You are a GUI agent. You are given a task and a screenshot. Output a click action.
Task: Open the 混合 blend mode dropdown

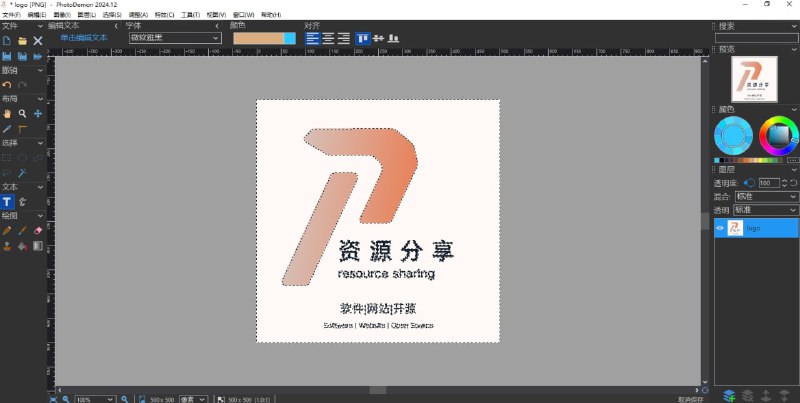click(766, 196)
